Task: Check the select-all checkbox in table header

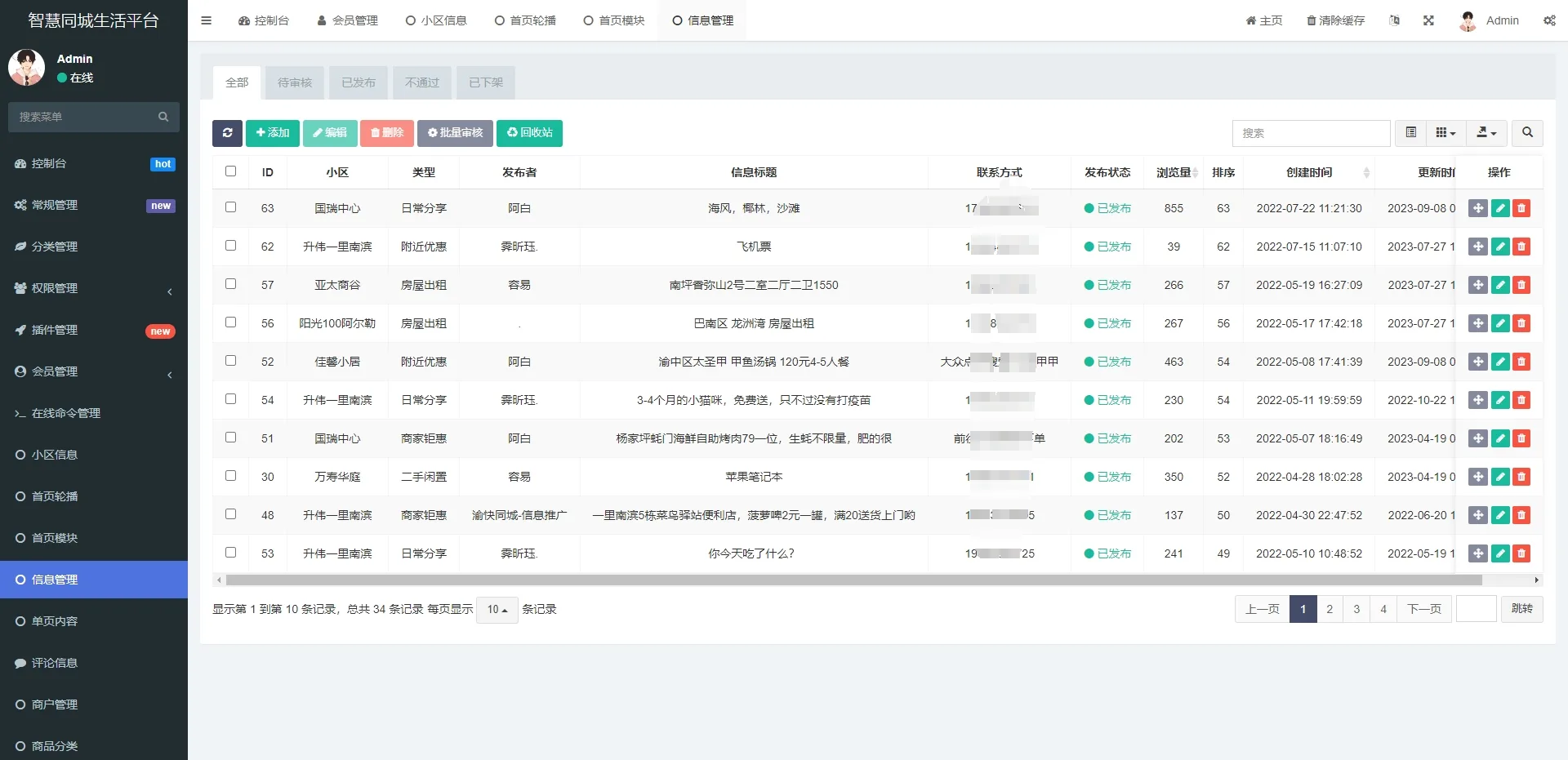Action: pos(230,171)
